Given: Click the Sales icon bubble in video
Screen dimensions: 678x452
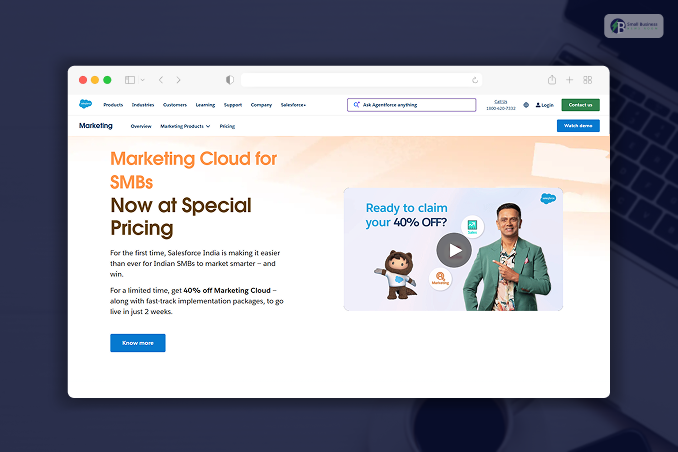Looking at the screenshot, I should 472,227.
